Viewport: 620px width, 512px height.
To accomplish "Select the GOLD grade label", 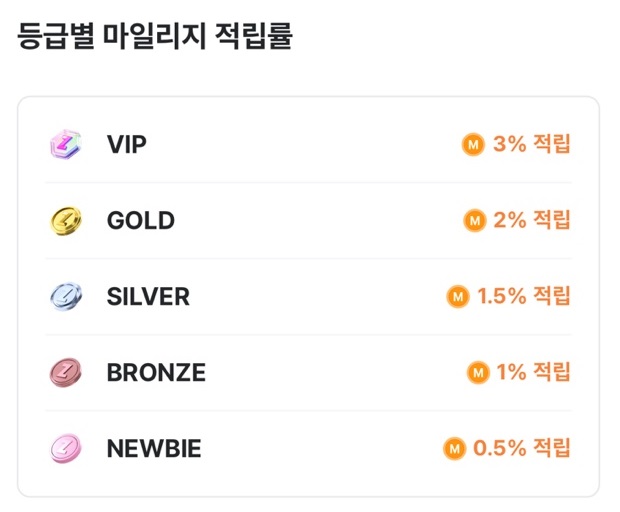I will [x=141, y=220].
